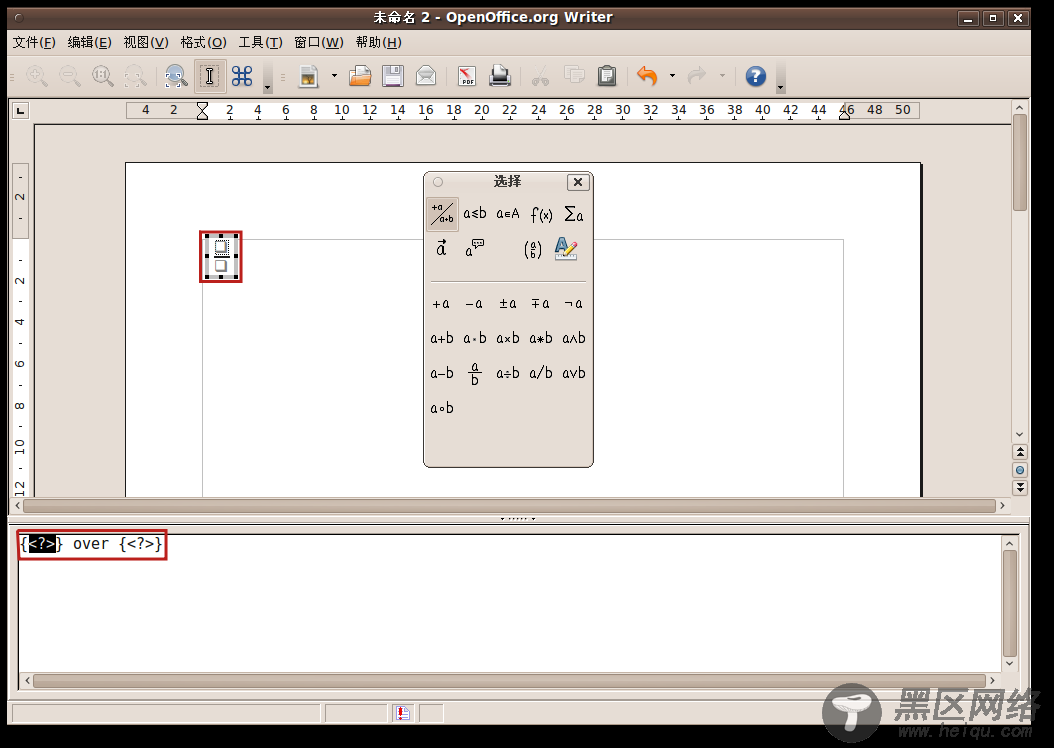
Task: Insert the a÷b division operator
Action: pyautogui.click(x=508, y=373)
